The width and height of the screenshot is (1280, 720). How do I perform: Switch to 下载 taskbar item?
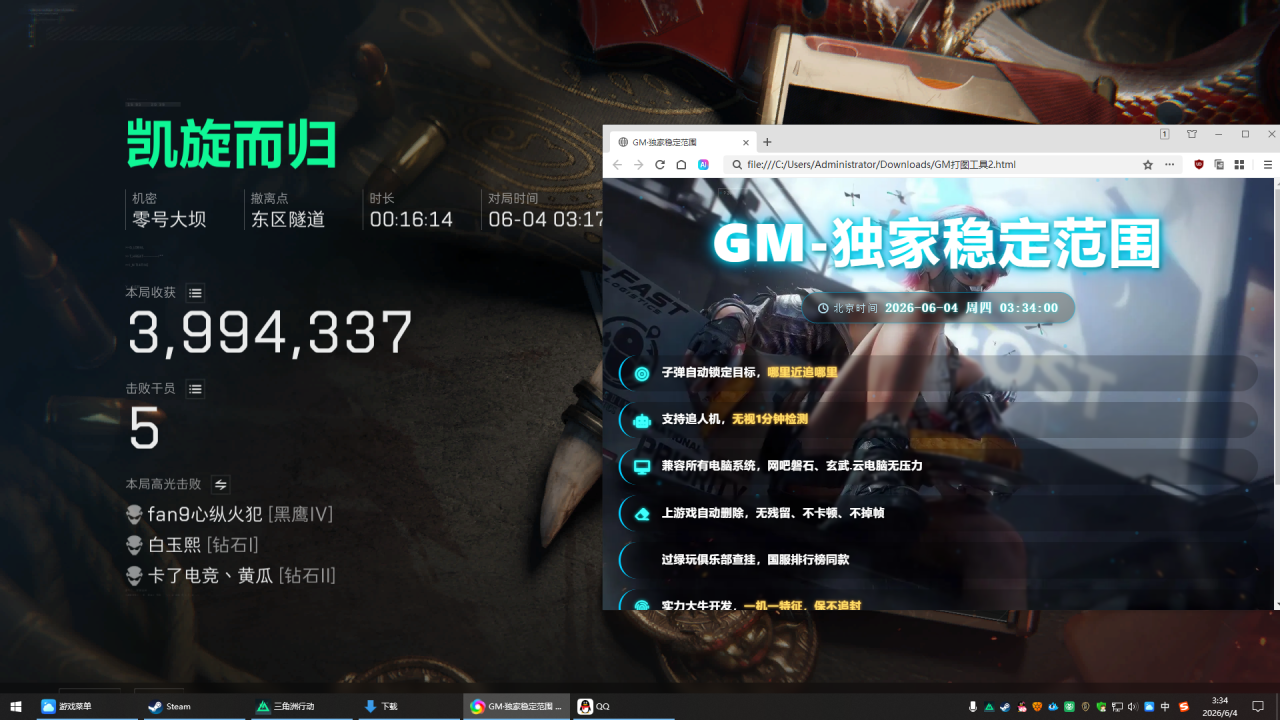[410, 706]
